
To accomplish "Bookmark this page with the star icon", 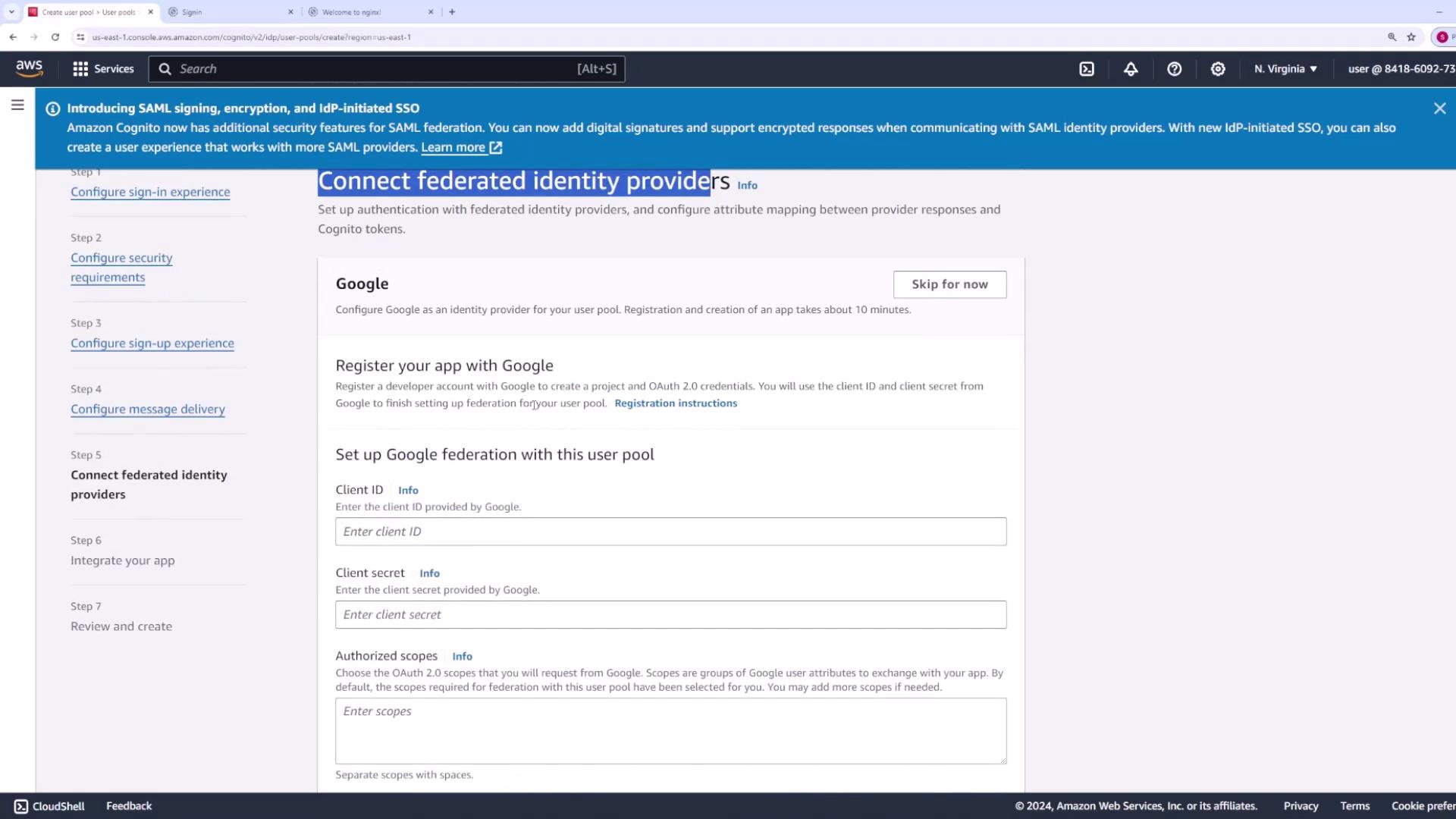I will [x=1411, y=37].
